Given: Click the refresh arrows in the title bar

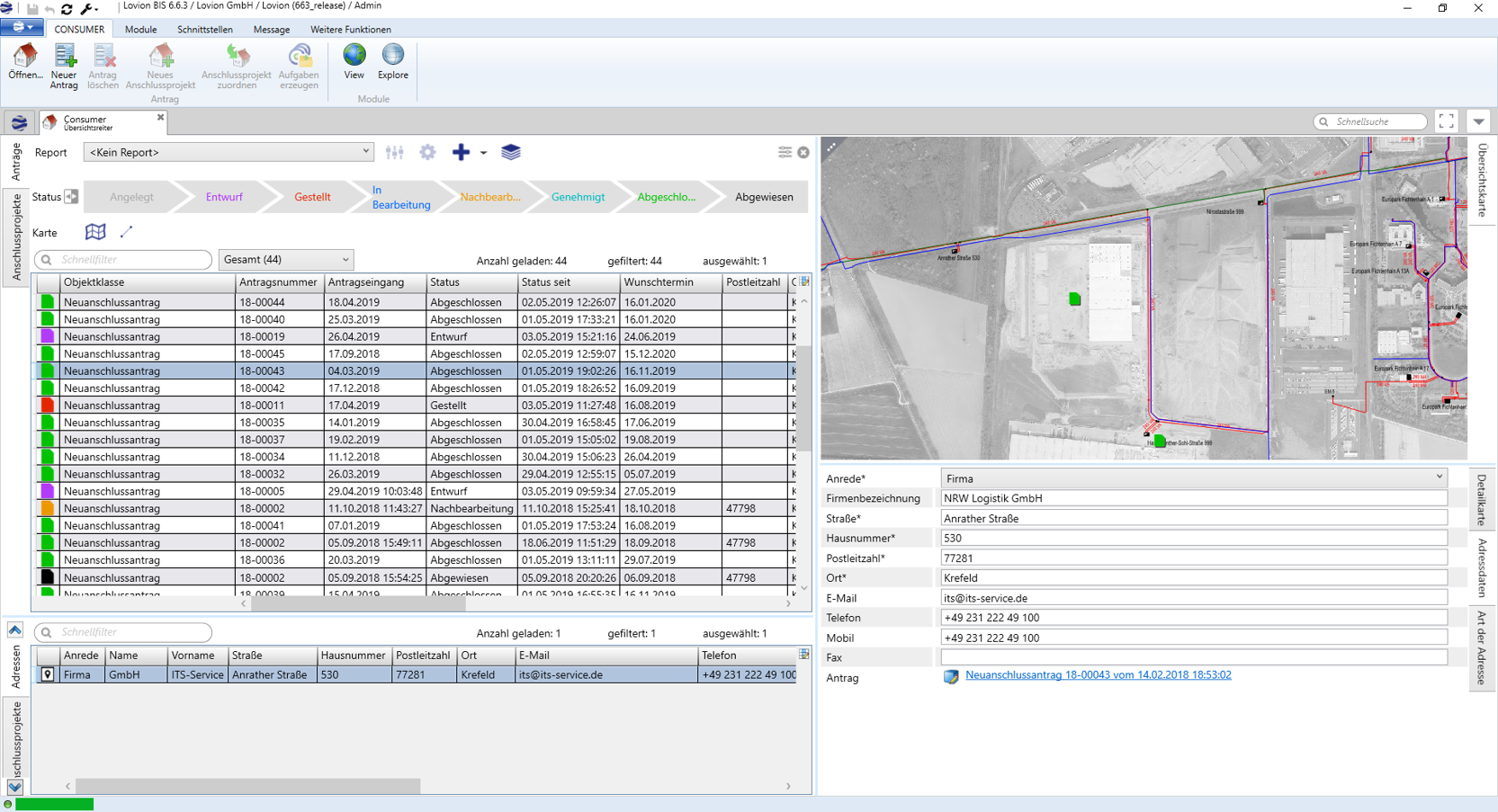Looking at the screenshot, I should click(67, 8).
